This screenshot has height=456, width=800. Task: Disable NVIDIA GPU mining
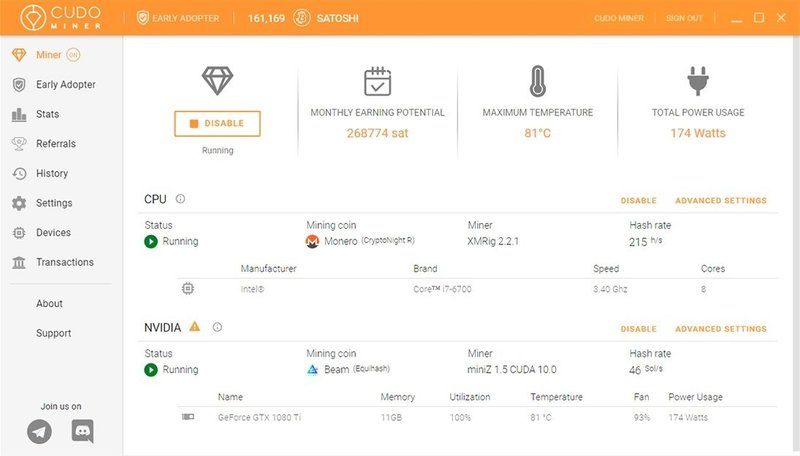(638, 329)
